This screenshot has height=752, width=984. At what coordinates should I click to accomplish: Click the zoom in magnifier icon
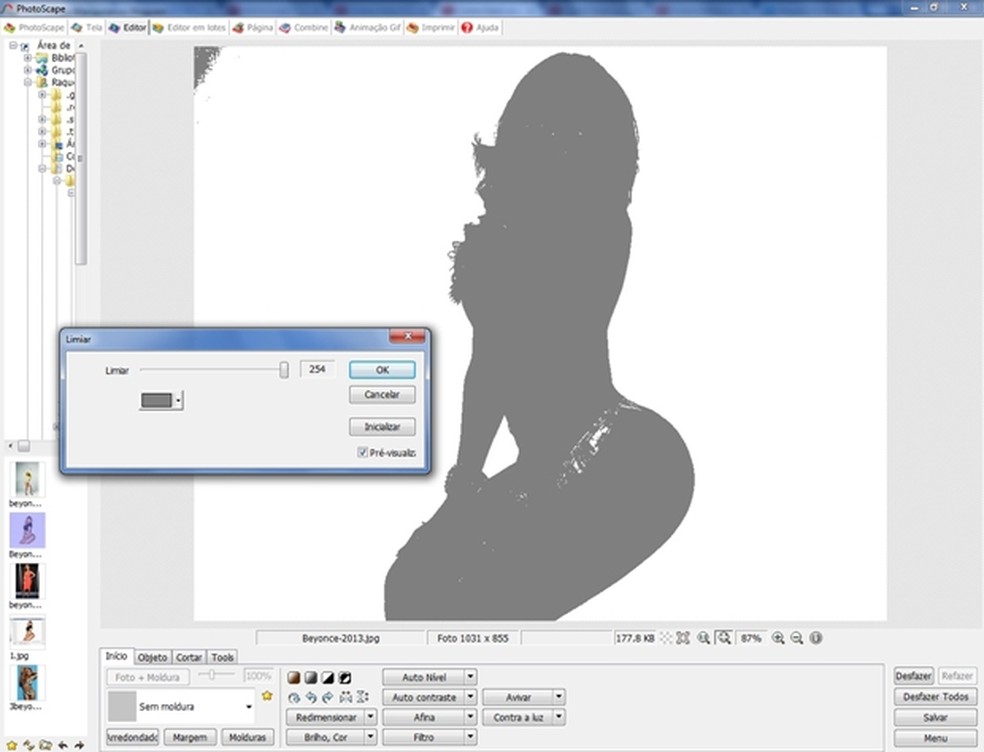point(777,638)
